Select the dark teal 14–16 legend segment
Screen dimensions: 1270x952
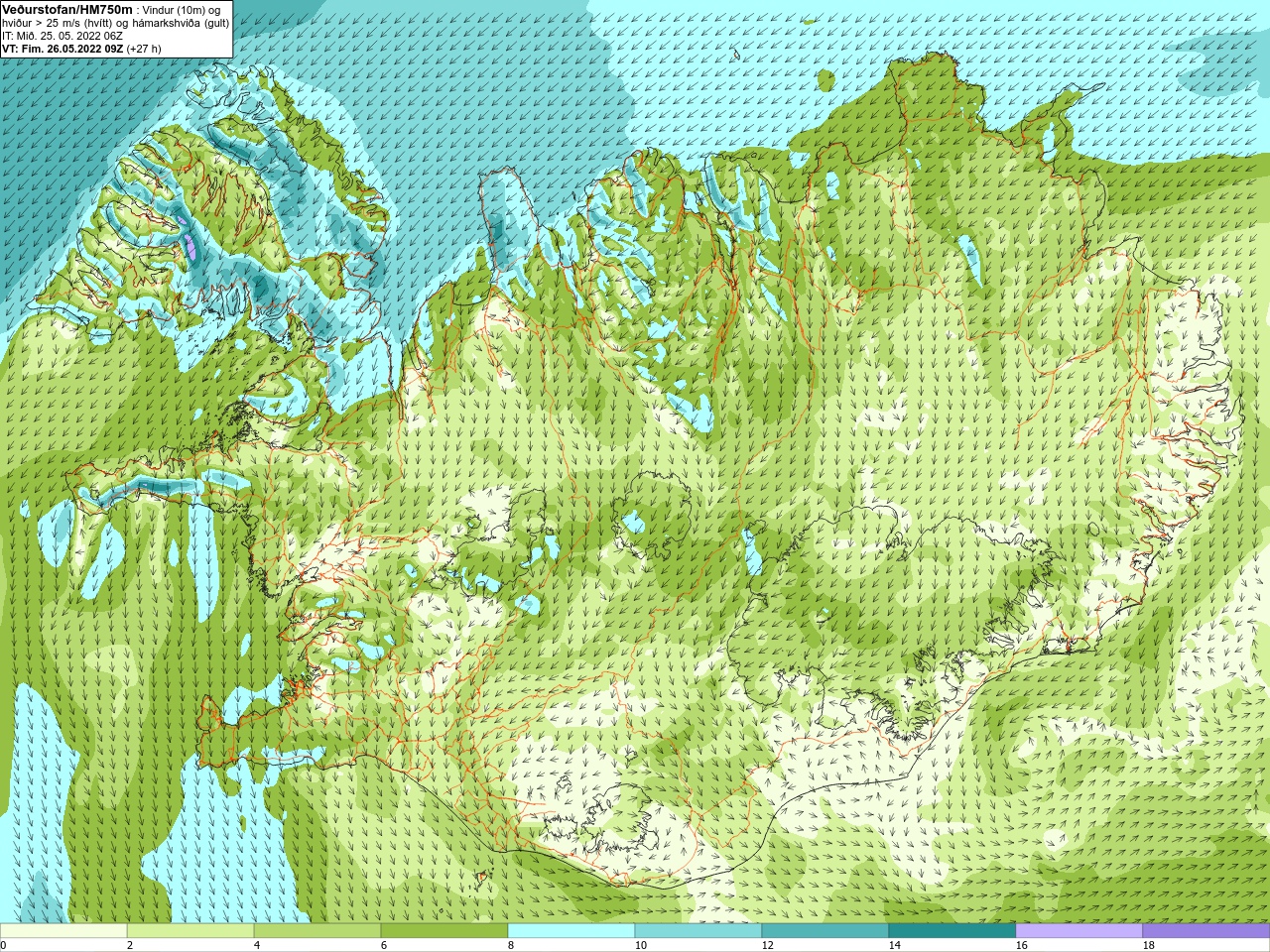click(x=952, y=931)
